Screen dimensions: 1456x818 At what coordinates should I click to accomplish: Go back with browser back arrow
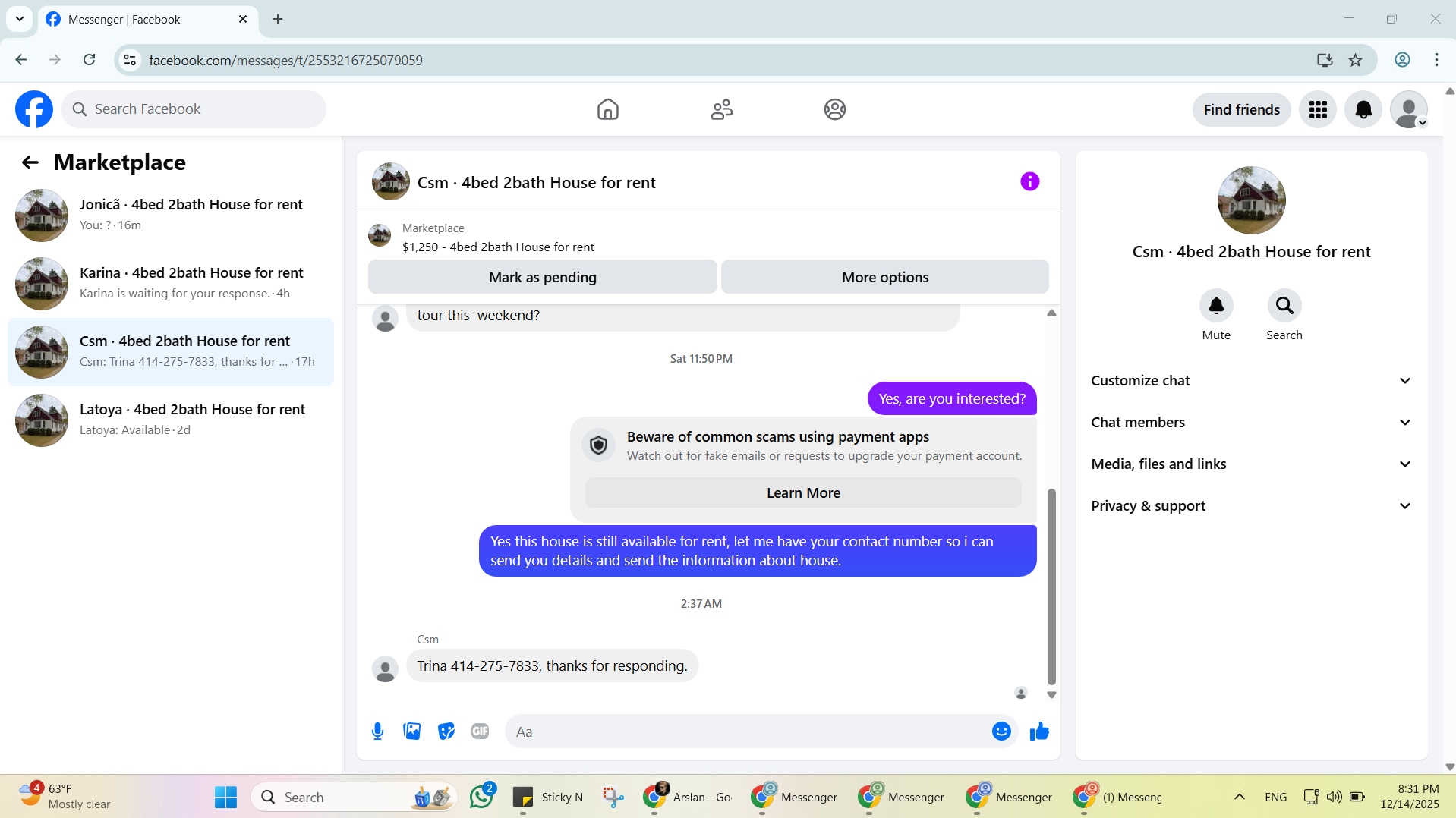(21, 60)
